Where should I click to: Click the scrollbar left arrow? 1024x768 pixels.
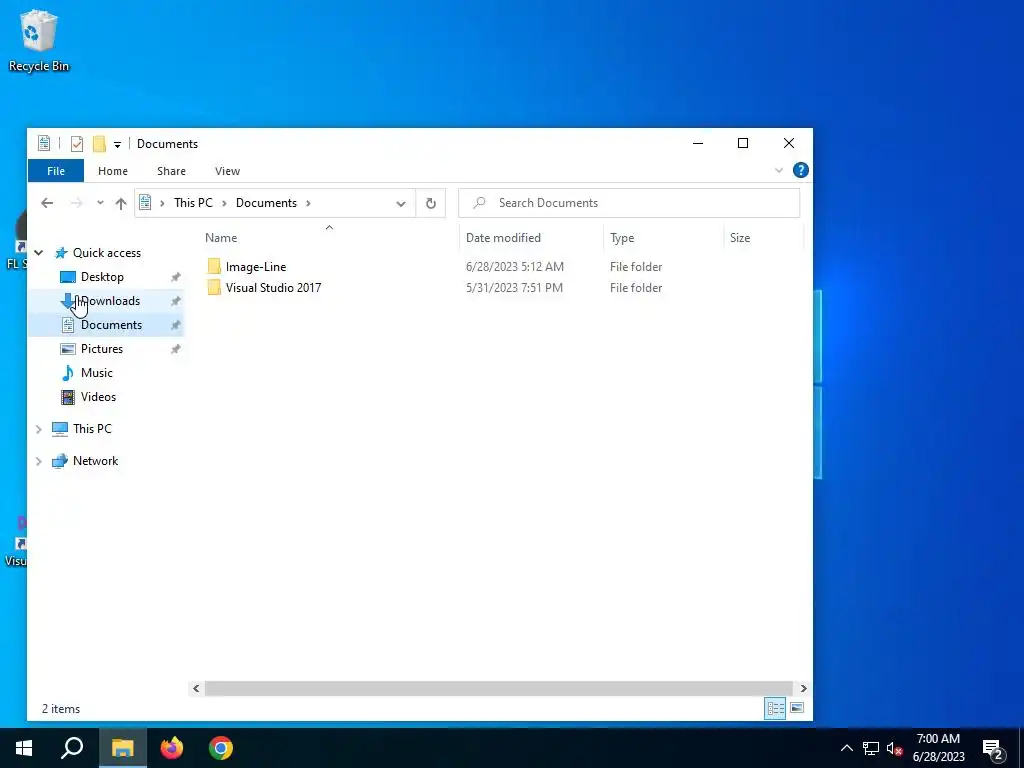coord(196,688)
